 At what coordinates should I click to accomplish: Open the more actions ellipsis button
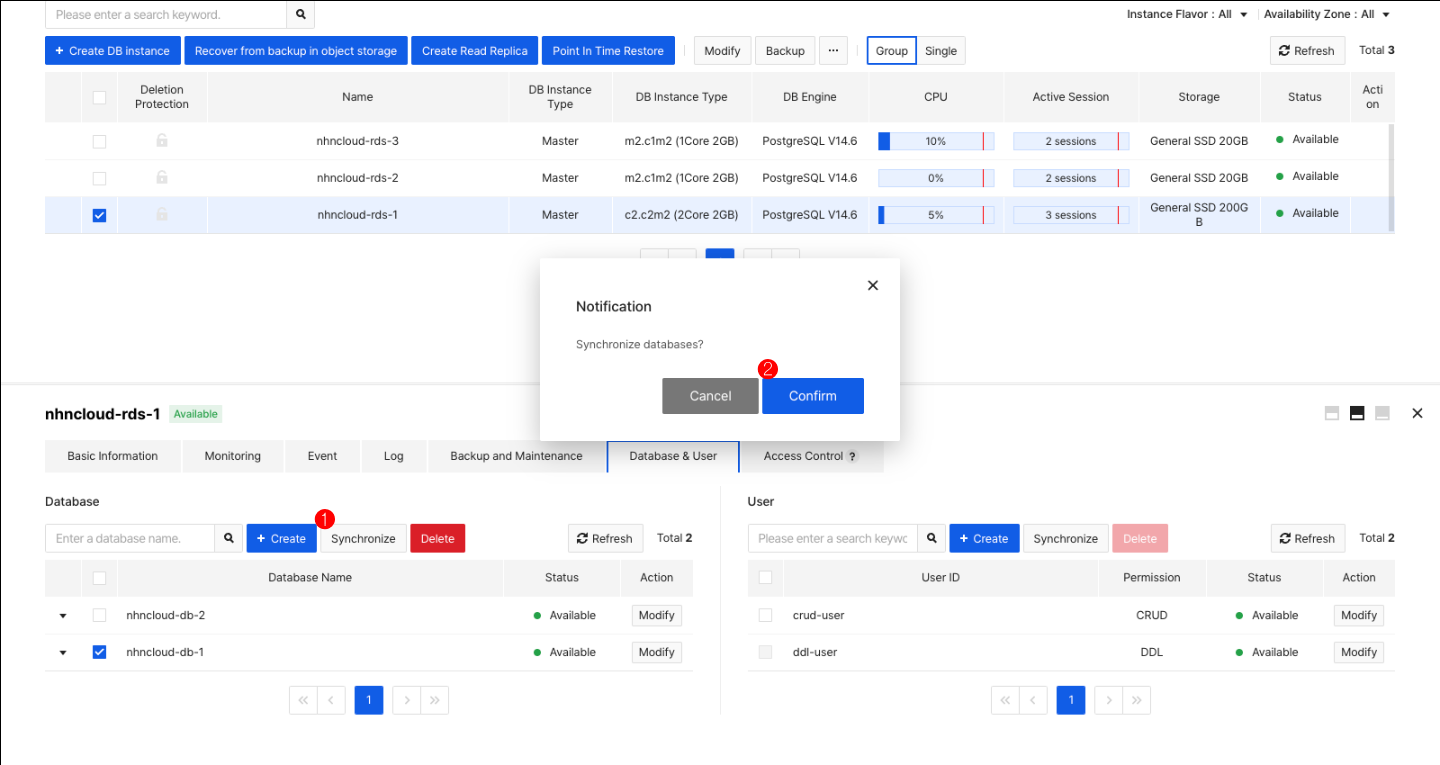click(833, 50)
